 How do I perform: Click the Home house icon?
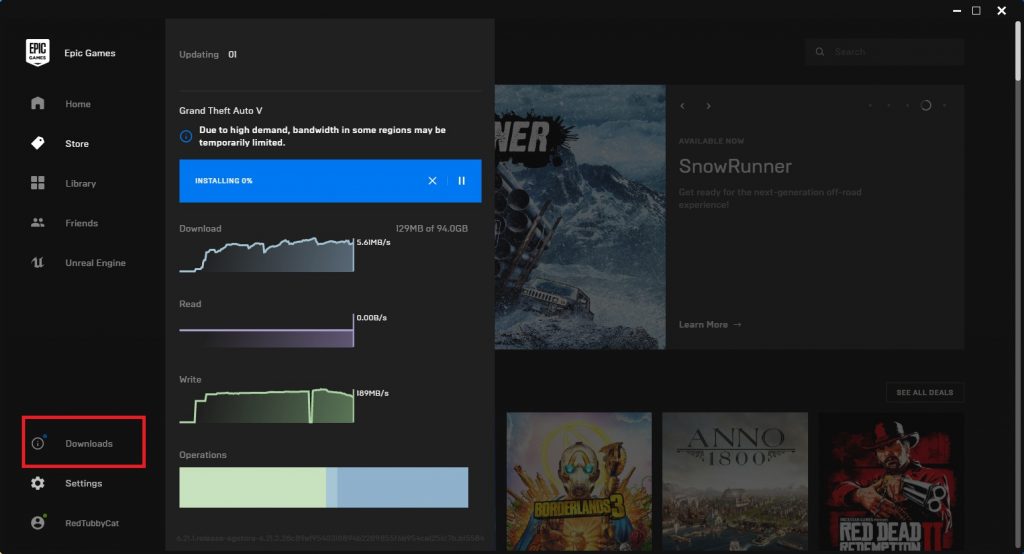[38, 103]
